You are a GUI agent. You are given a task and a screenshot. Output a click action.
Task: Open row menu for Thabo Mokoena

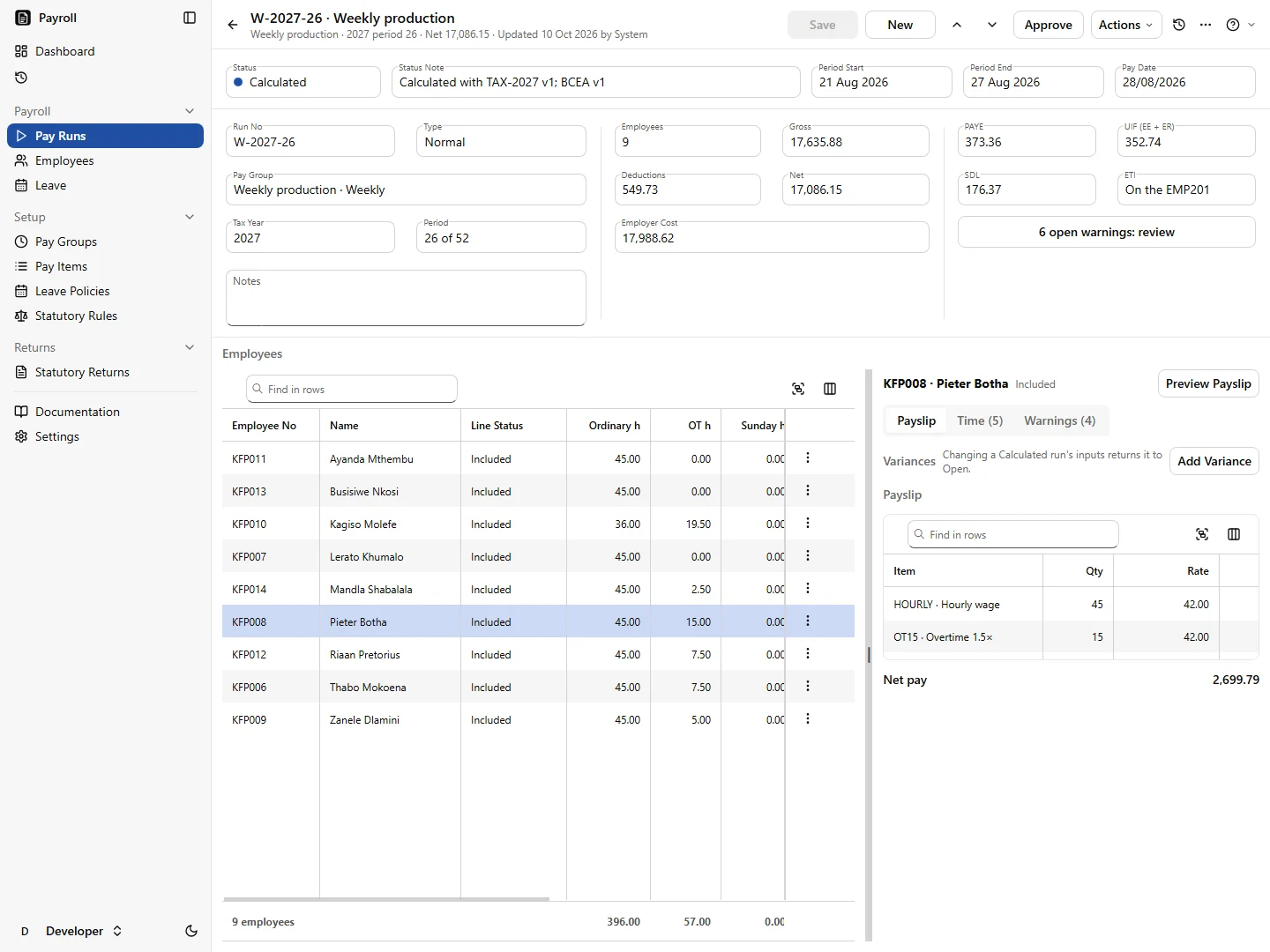point(808,686)
